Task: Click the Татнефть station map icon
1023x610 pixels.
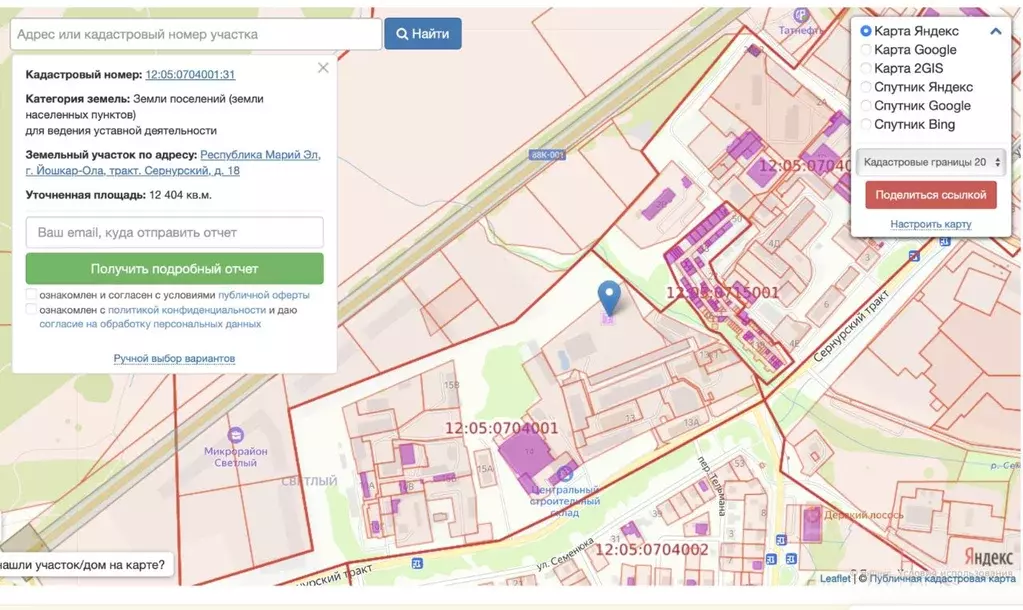Action: tap(801, 14)
